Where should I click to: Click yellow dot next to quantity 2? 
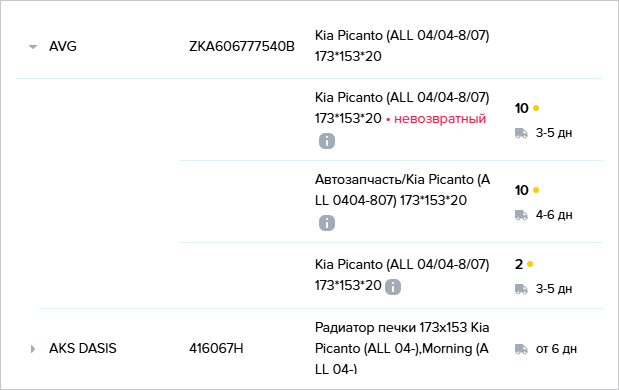[x=530, y=264]
